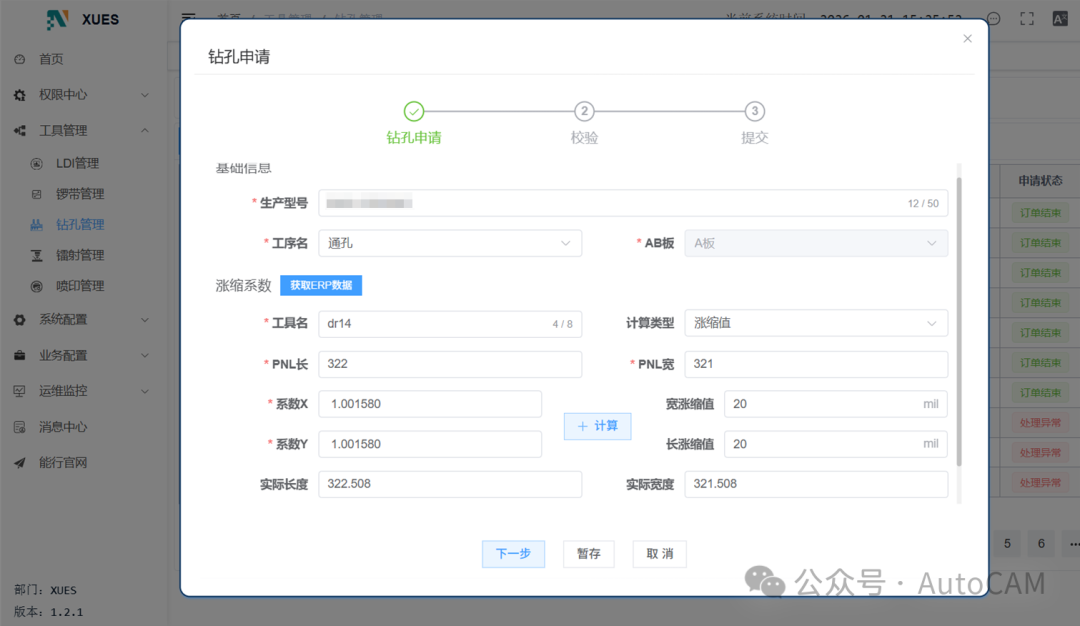Click the 生产型号 input field
The image size is (1080, 626).
coord(630,202)
